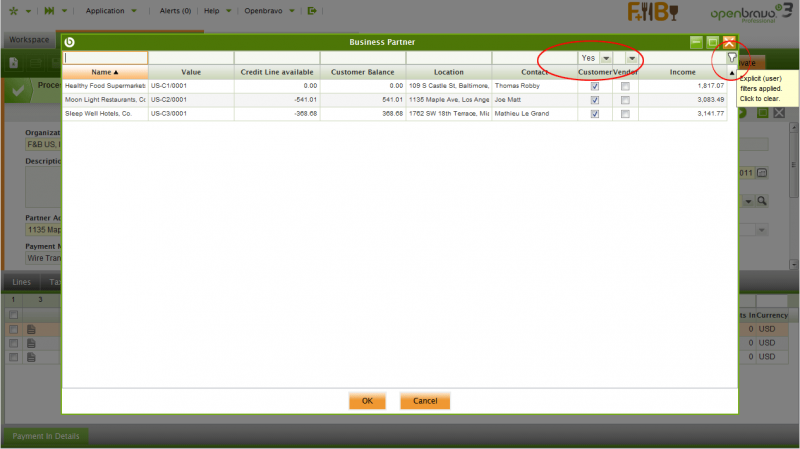Close the Business Partner dialog
The image size is (800, 449).
point(729,42)
